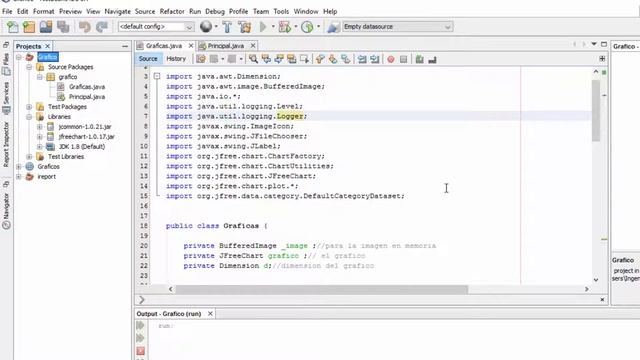Start macro recording with red circle
This screenshot has width=640, height=360.
[391, 59]
